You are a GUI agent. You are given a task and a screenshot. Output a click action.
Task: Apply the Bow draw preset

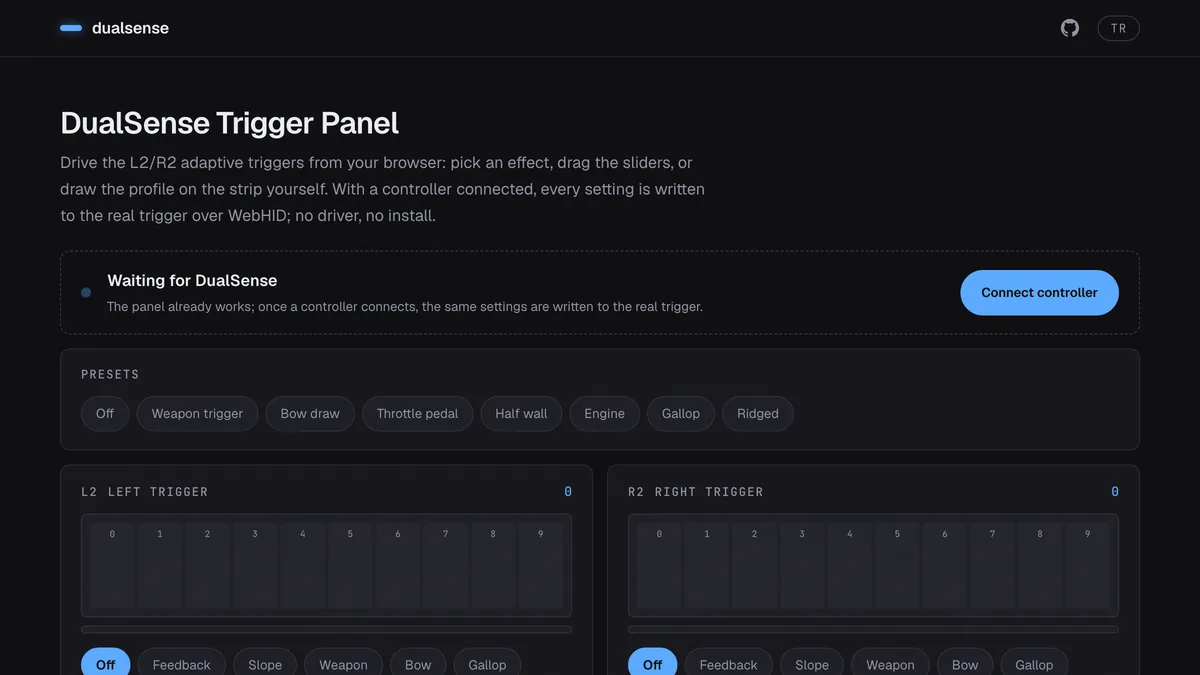pos(310,413)
